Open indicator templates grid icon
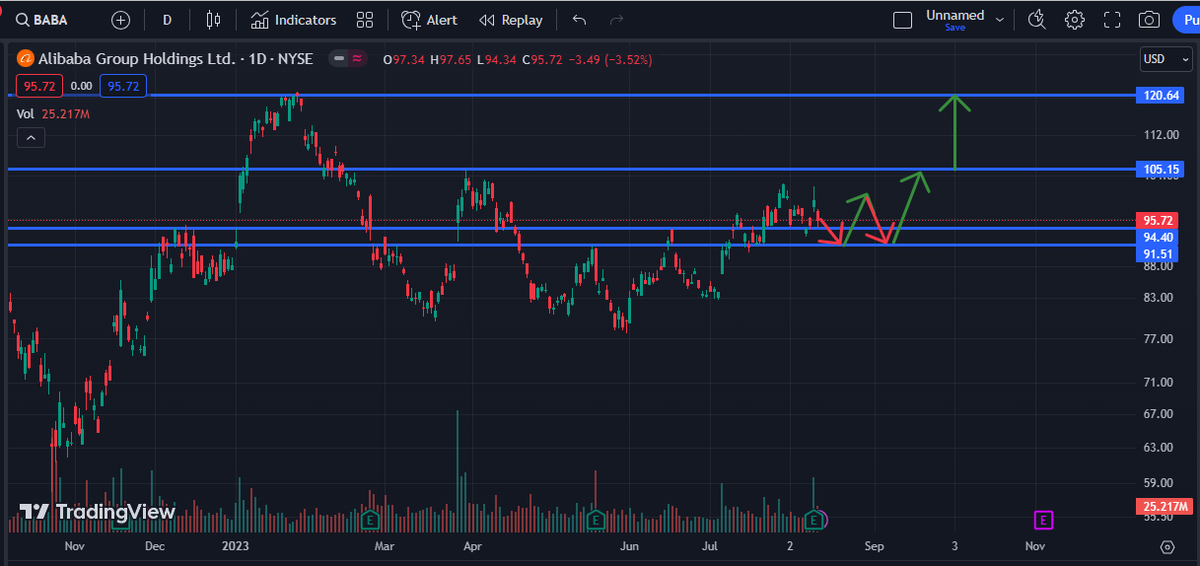The width and height of the screenshot is (1200, 566). [x=364, y=20]
